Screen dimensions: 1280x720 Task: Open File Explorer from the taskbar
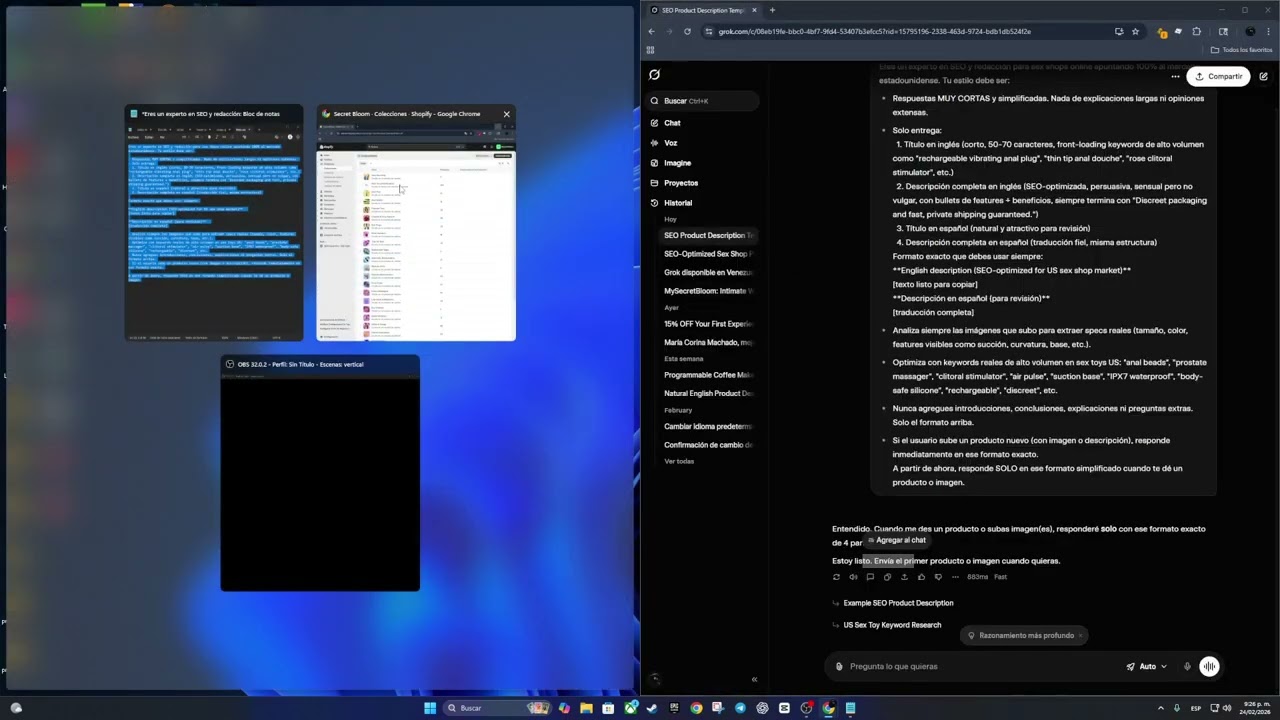(x=586, y=708)
